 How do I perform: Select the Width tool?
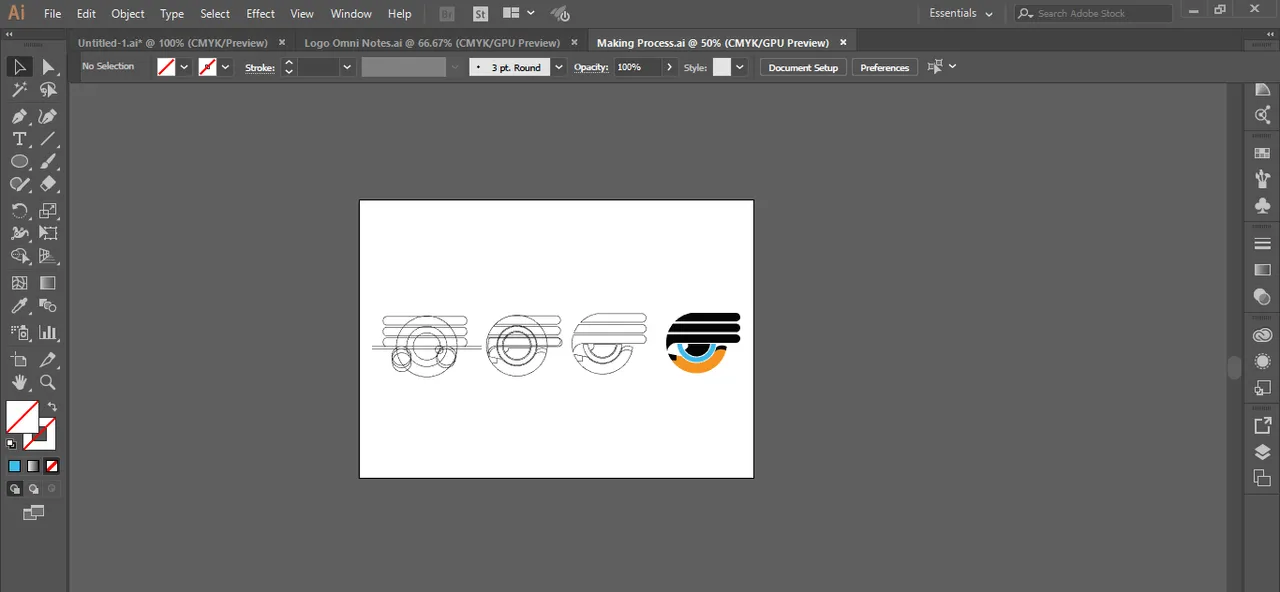(19, 233)
